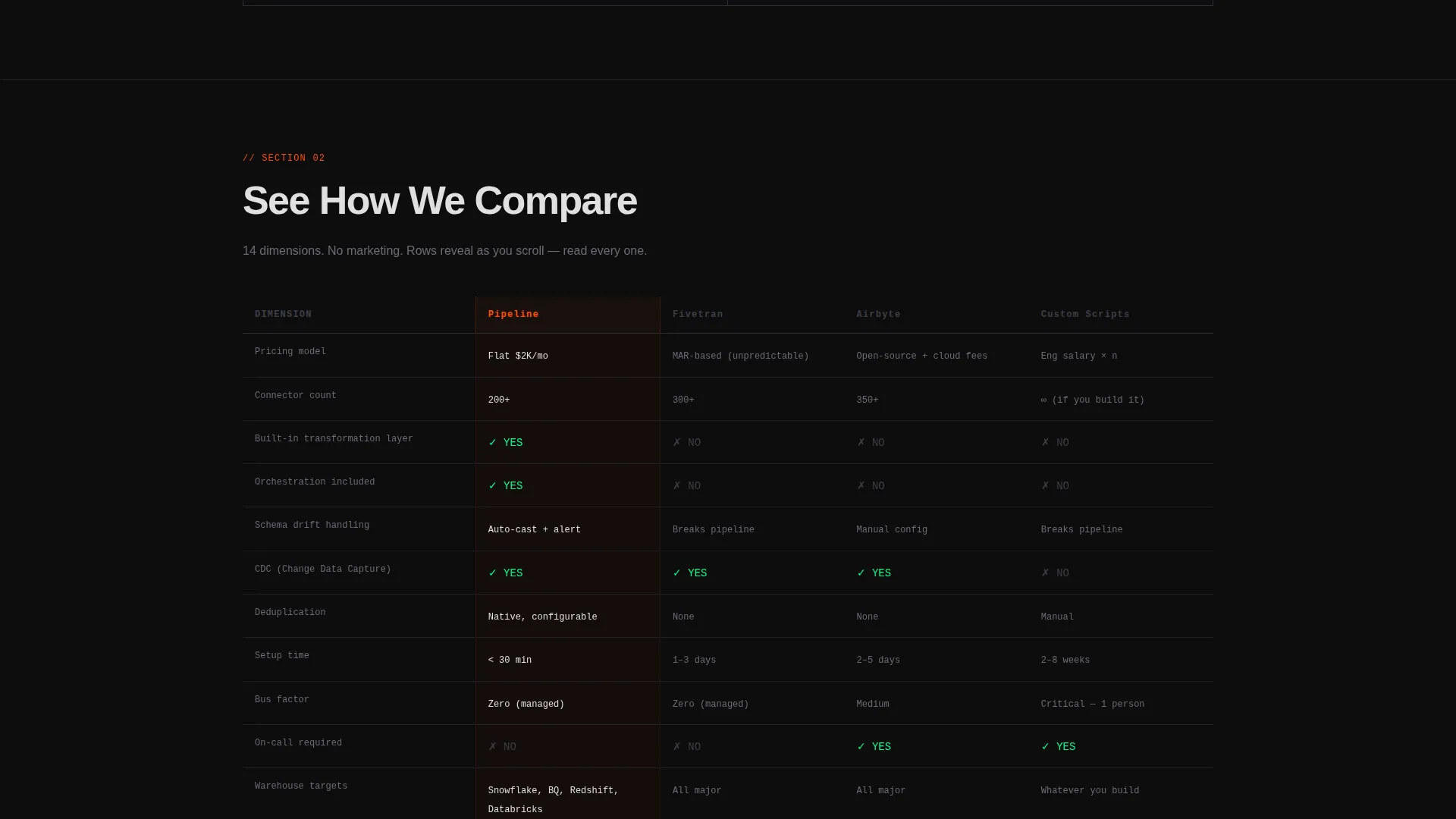
Task: Click Airbyte YES in On-call row
Action: [874, 746]
